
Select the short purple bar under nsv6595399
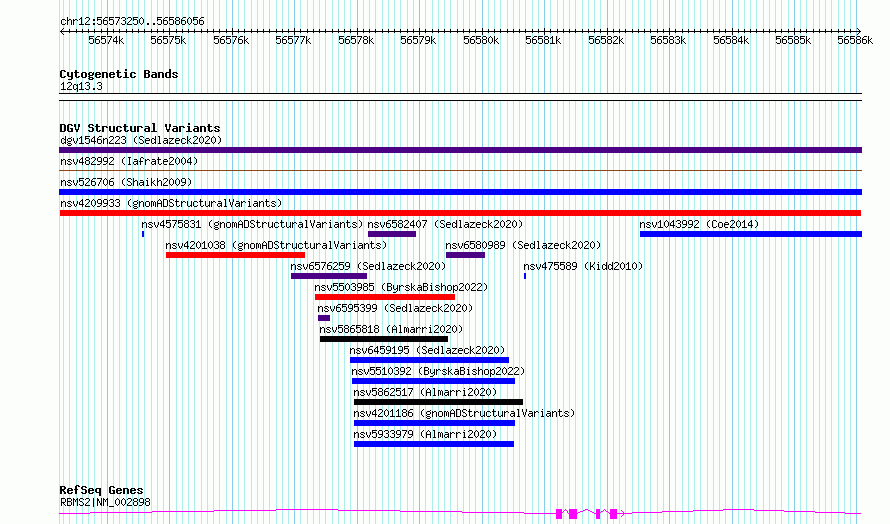click(x=324, y=318)
